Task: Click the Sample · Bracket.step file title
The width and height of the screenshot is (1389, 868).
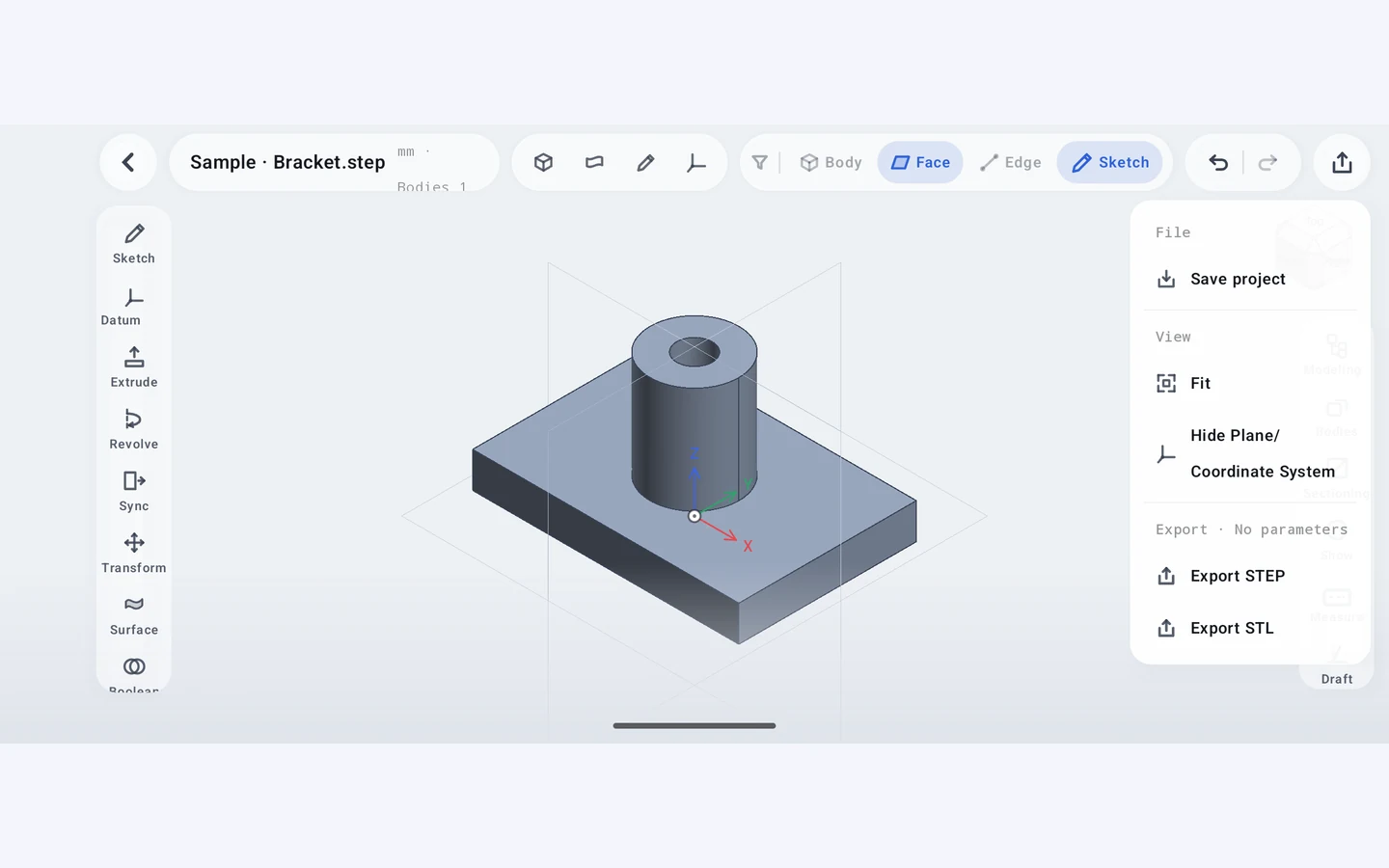Action: pyautogui.click(x=287, y=162)
